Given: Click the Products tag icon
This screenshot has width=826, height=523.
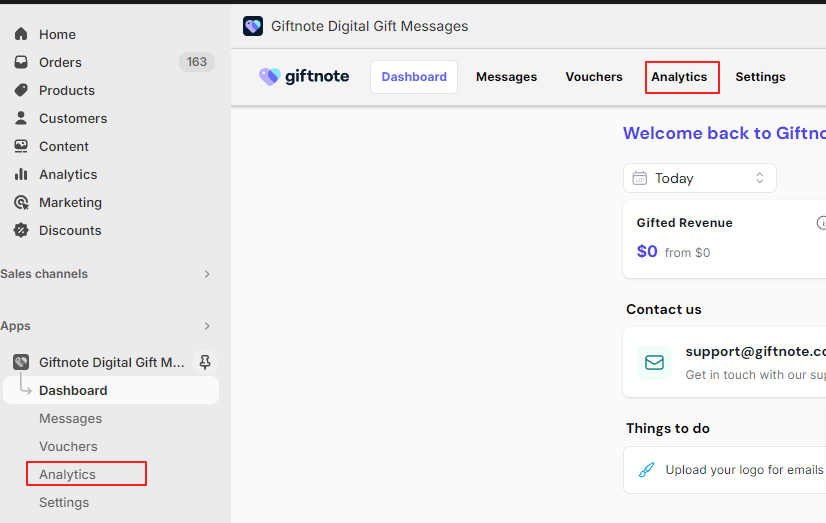Looking at the screenshot, I should tap(21, 90).
